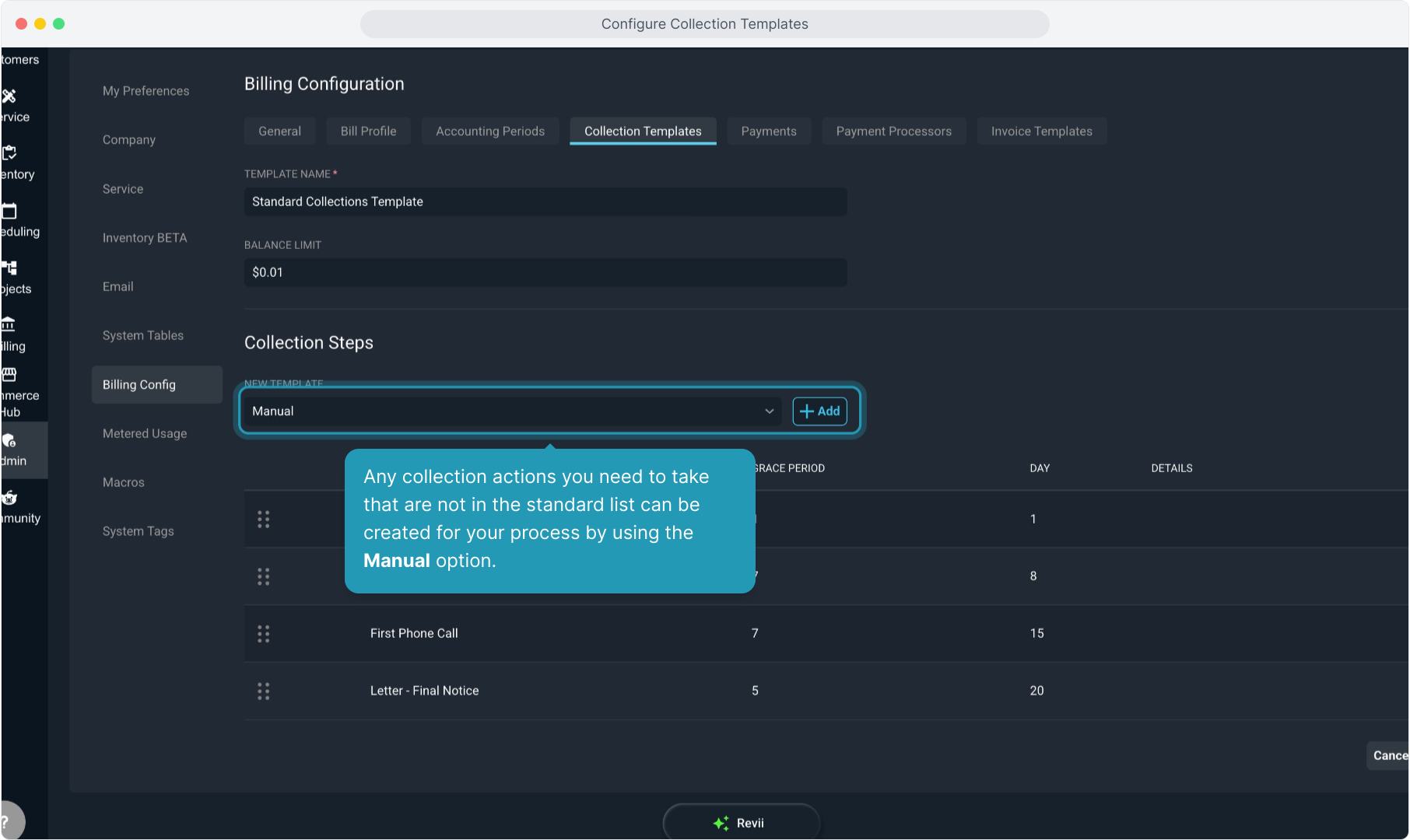Click the Template Name input field
Image resolution: width=1410 pixels, height=840 pixels.
545,202
